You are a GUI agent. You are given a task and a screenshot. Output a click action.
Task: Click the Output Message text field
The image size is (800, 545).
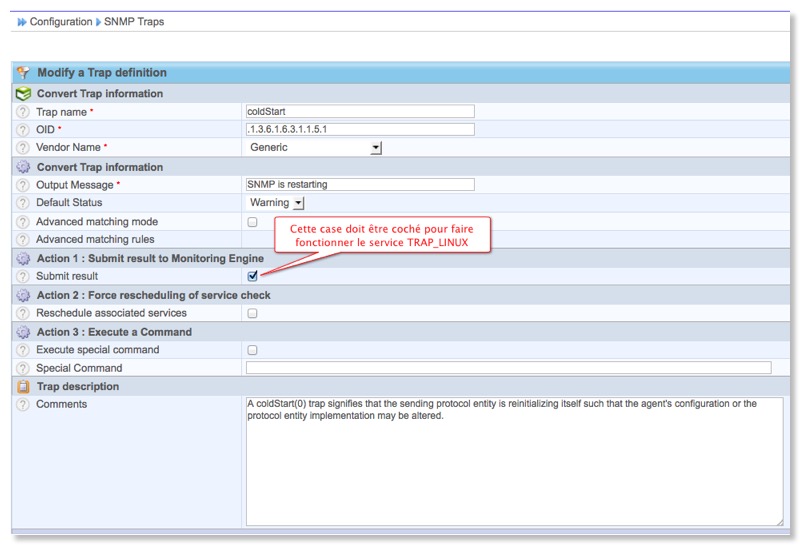pyautogui.click(x=359, y=185)
